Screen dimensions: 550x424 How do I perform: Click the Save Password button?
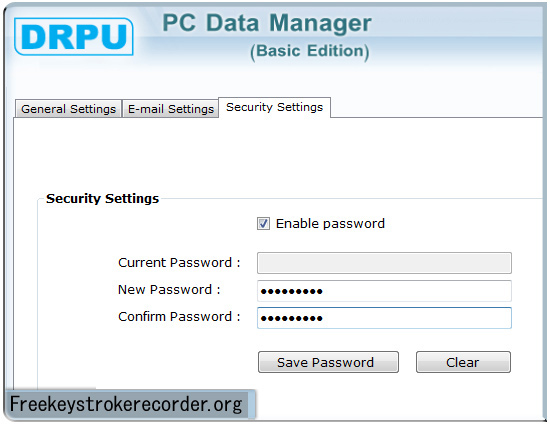click(x=328, y=362)
